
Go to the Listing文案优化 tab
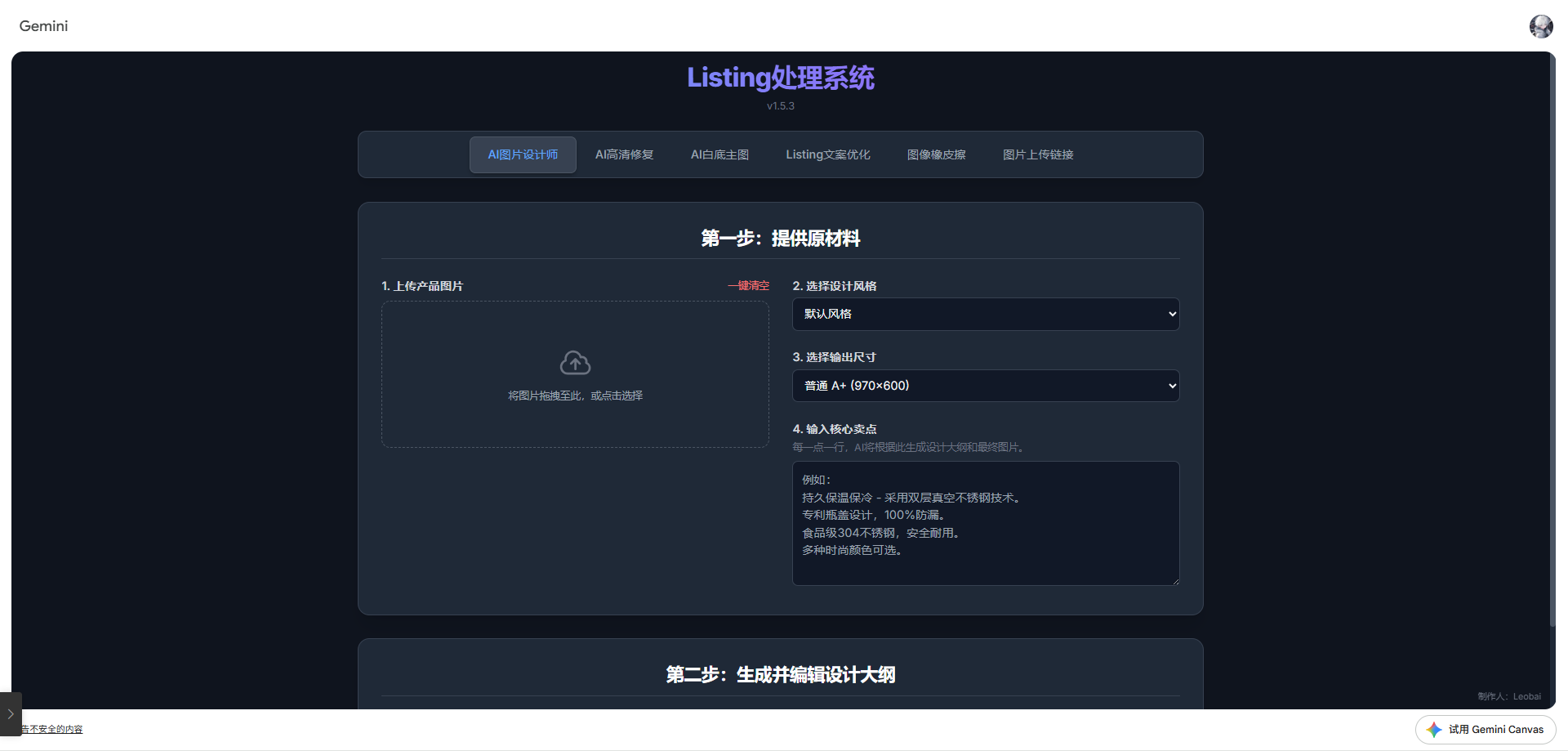pos(827,154)
